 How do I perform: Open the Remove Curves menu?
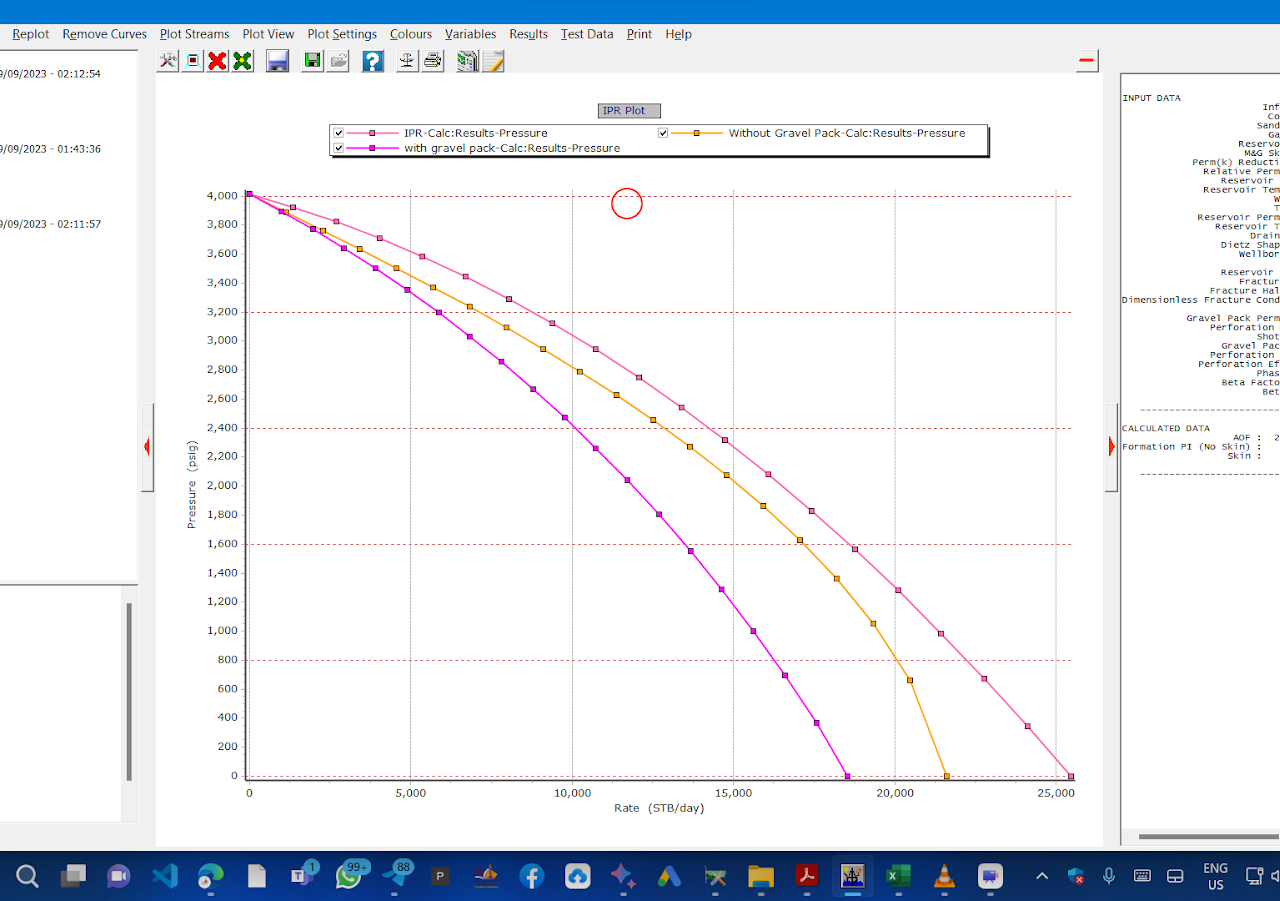coord(105,34)
